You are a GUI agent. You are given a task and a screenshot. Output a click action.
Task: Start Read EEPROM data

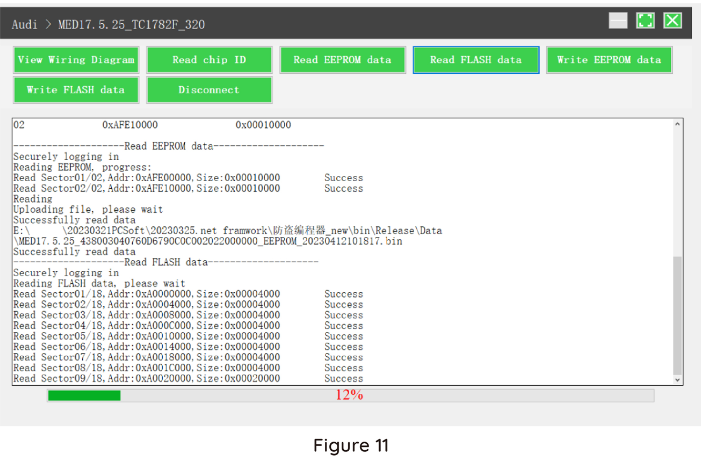(x=342, y=60)
